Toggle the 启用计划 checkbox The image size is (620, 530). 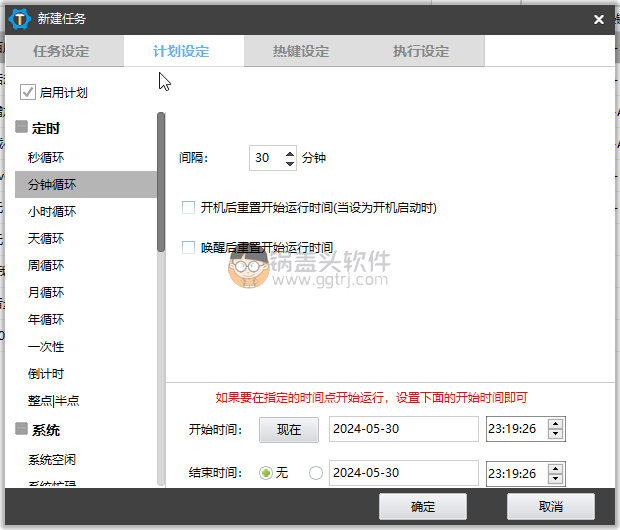click(x=28, y=92)
